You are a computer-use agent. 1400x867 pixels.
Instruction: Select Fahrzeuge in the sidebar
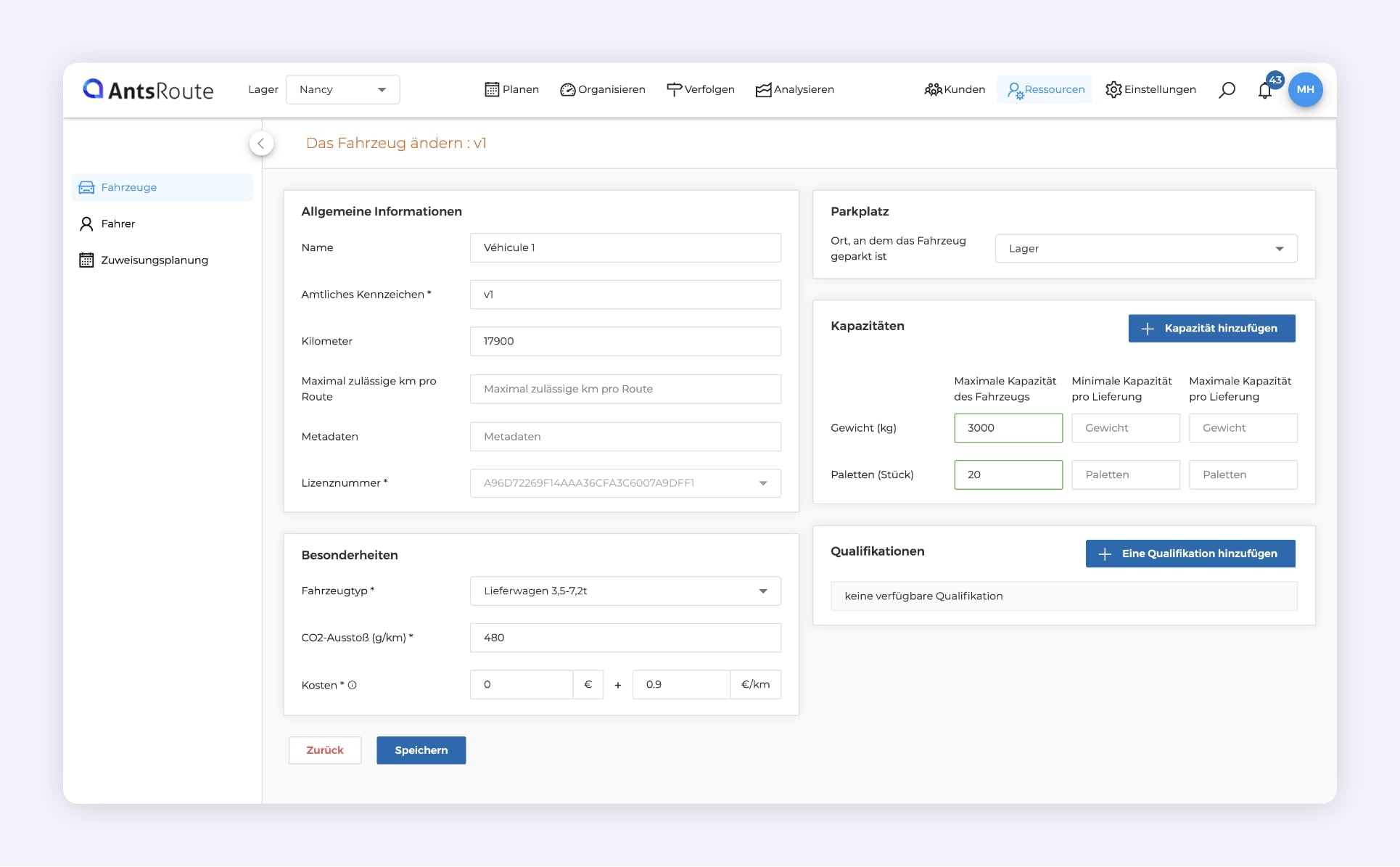128,187
